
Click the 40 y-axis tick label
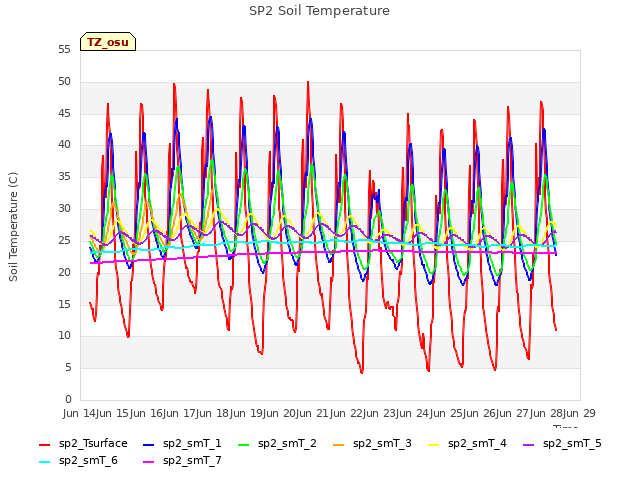(64, 144)
